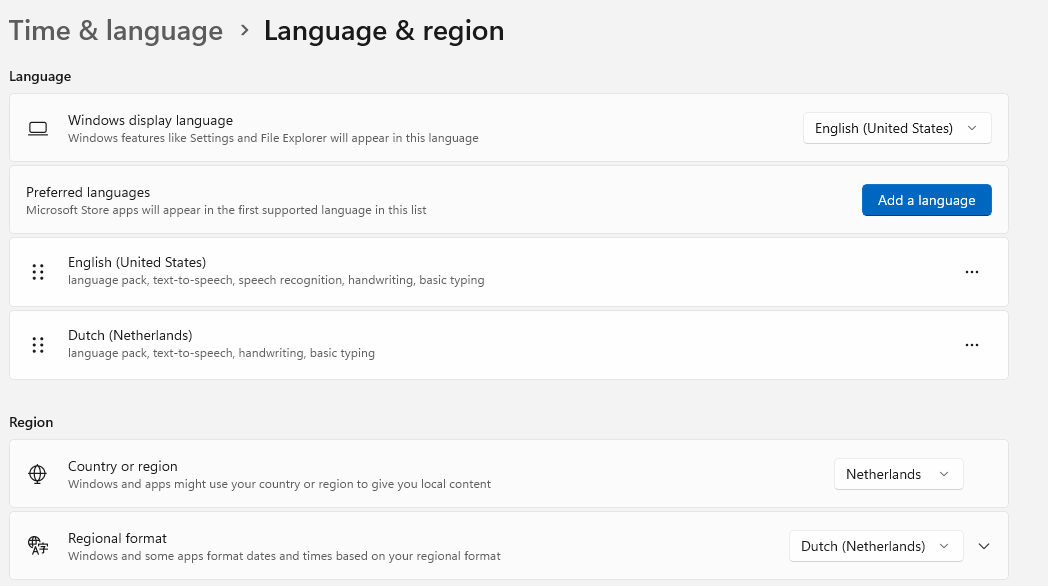Click the Regional format character icon
1048x586 pixels.
pyautogui.click(x=37, y=545)
